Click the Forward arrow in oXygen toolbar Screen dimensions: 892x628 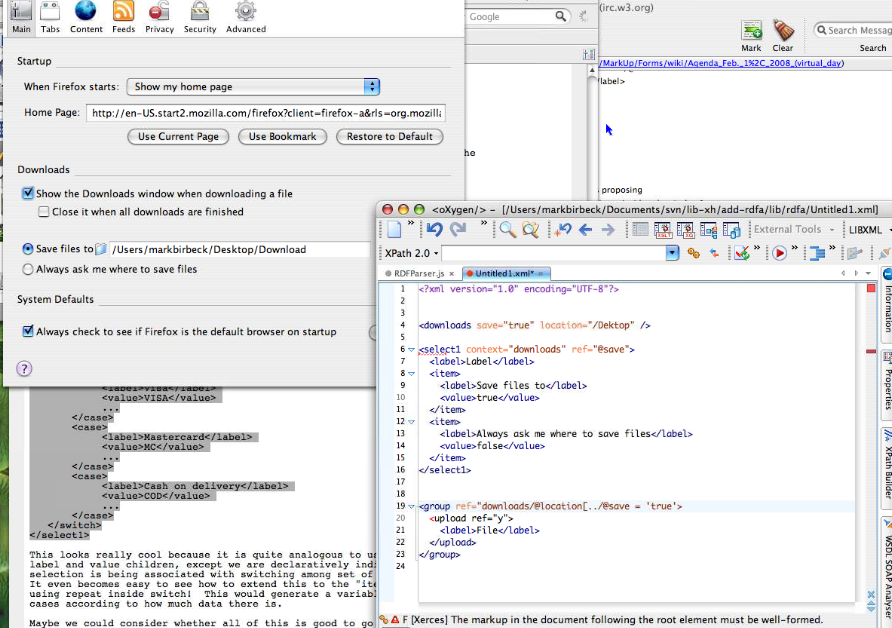608,229
